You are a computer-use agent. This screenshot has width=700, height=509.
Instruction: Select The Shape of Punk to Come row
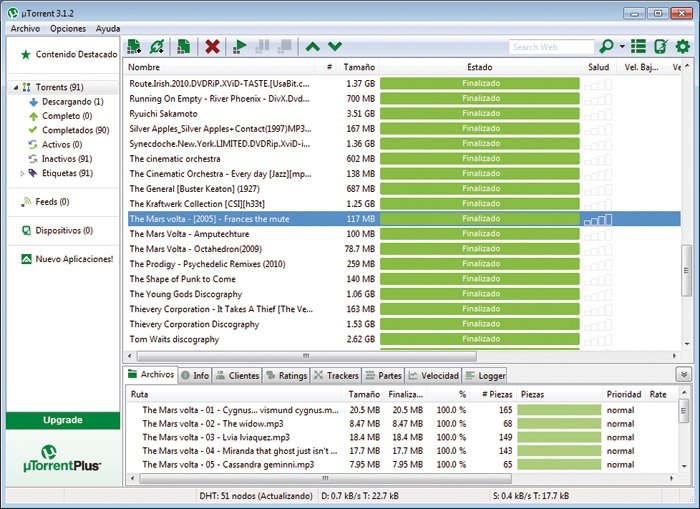click(x=402, y=279)
